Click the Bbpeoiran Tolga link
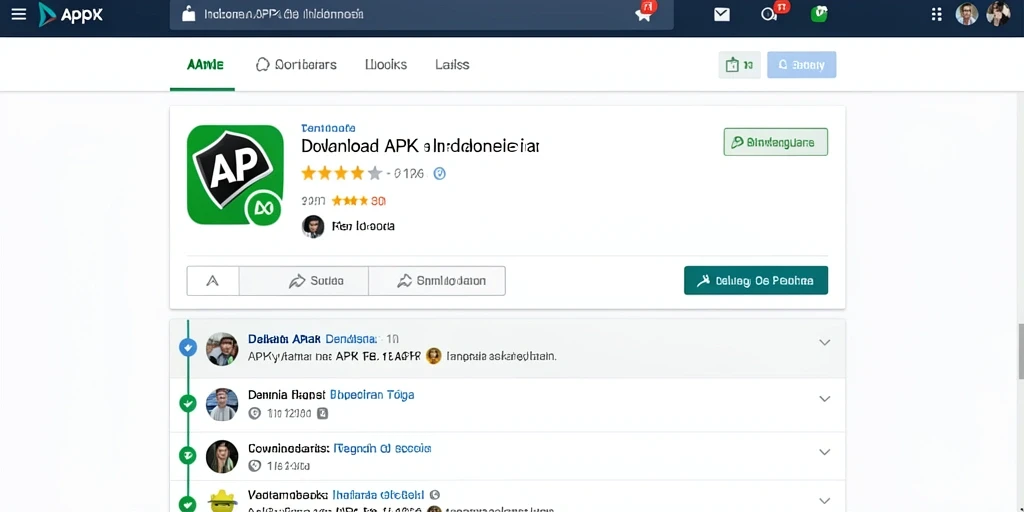Screen dimensions: 1024x512 tap(372, 395)
